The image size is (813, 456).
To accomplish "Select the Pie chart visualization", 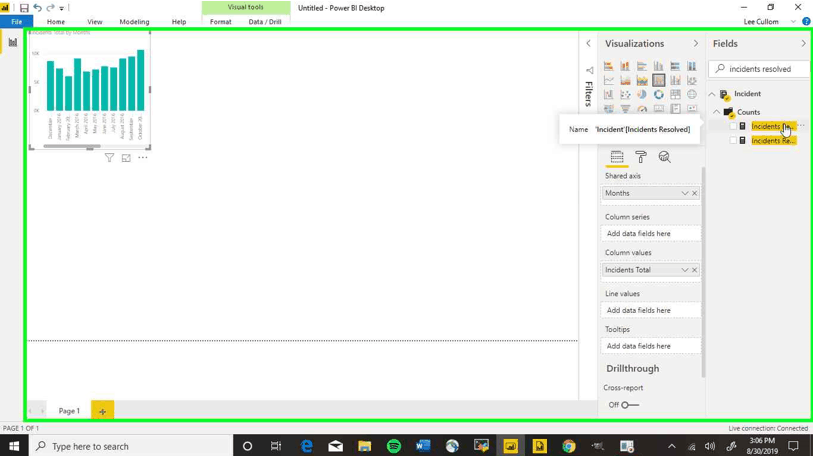I will click(641, 94).
